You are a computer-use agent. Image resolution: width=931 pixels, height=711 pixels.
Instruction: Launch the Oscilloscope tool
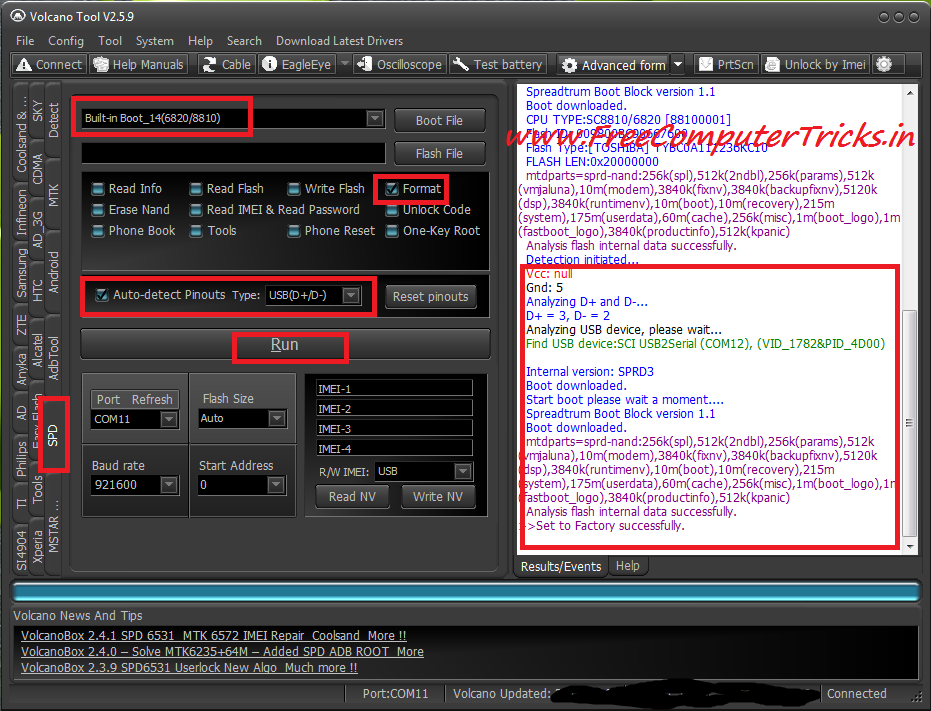(400, 64)
